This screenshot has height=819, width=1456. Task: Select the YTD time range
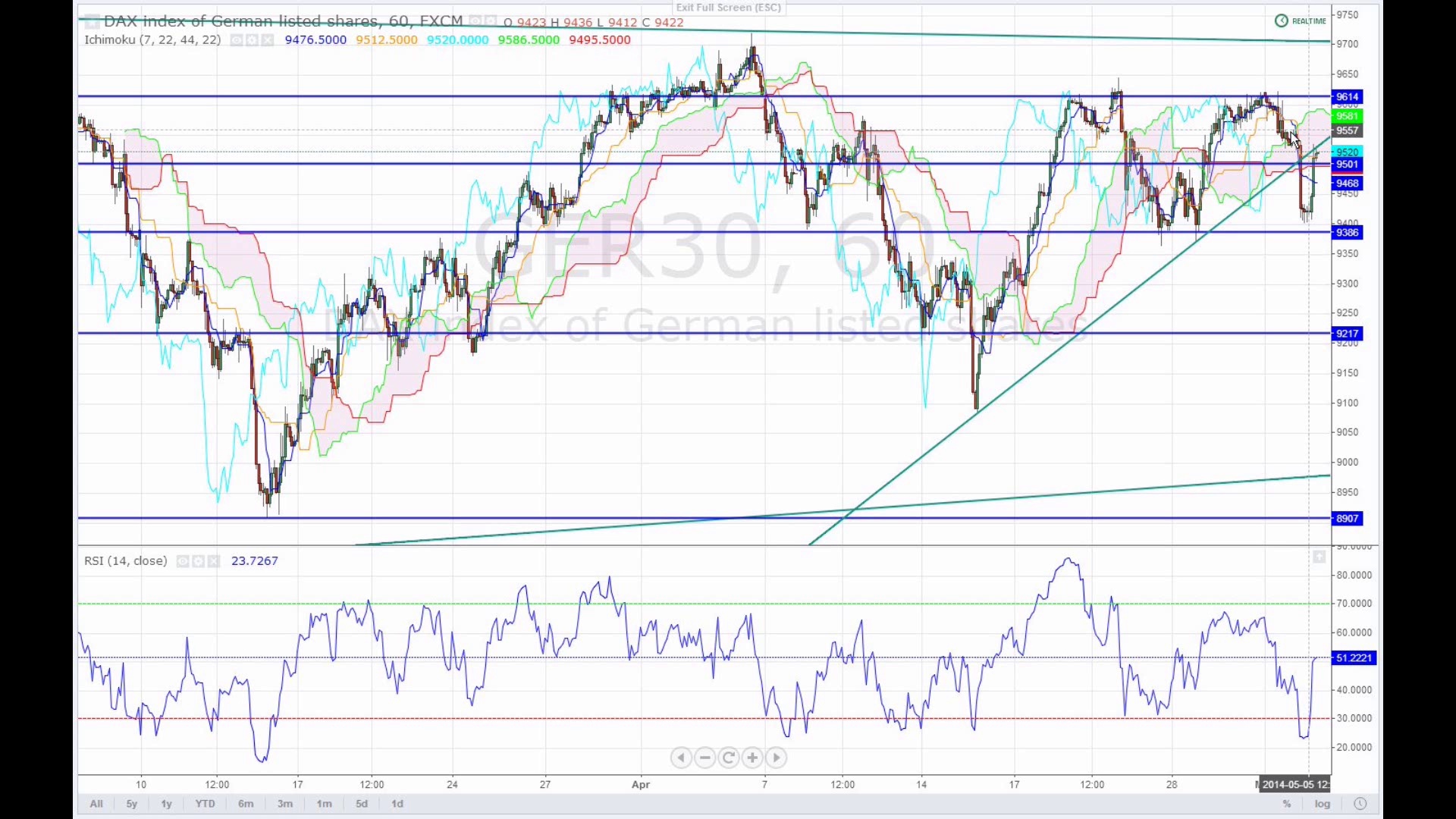pos(205,804)
